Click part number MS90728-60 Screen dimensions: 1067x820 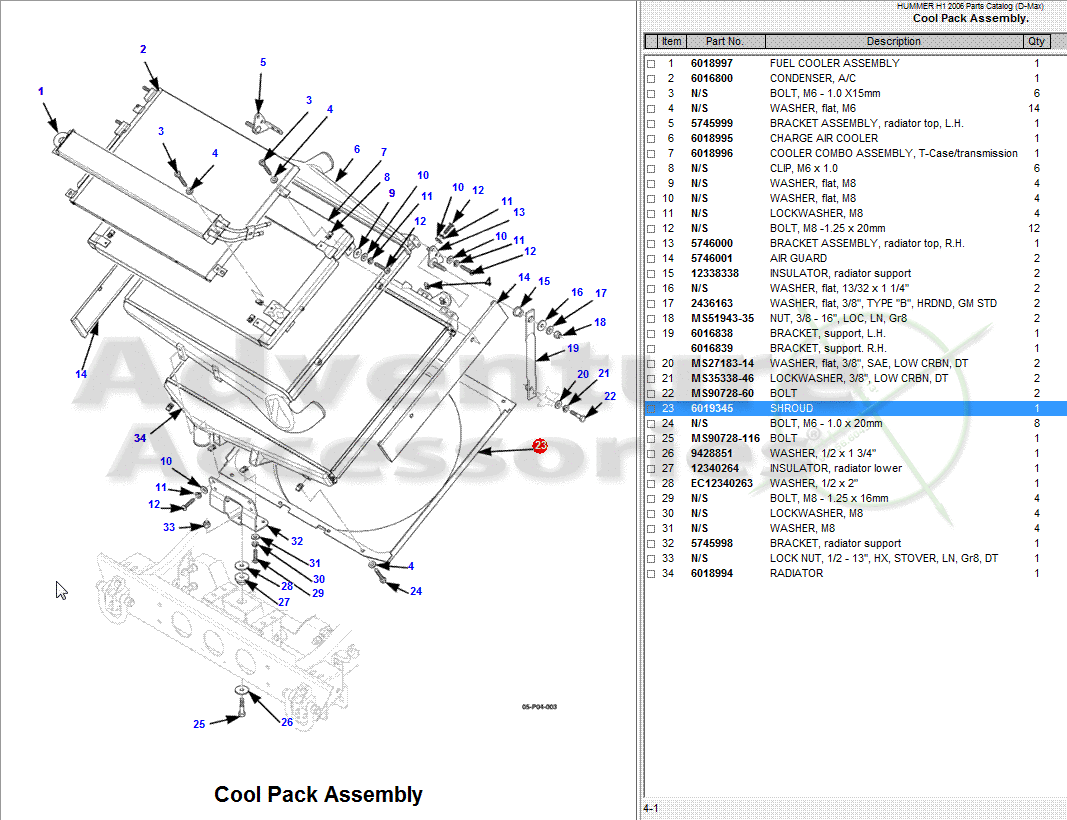click(x=723, y=393)
